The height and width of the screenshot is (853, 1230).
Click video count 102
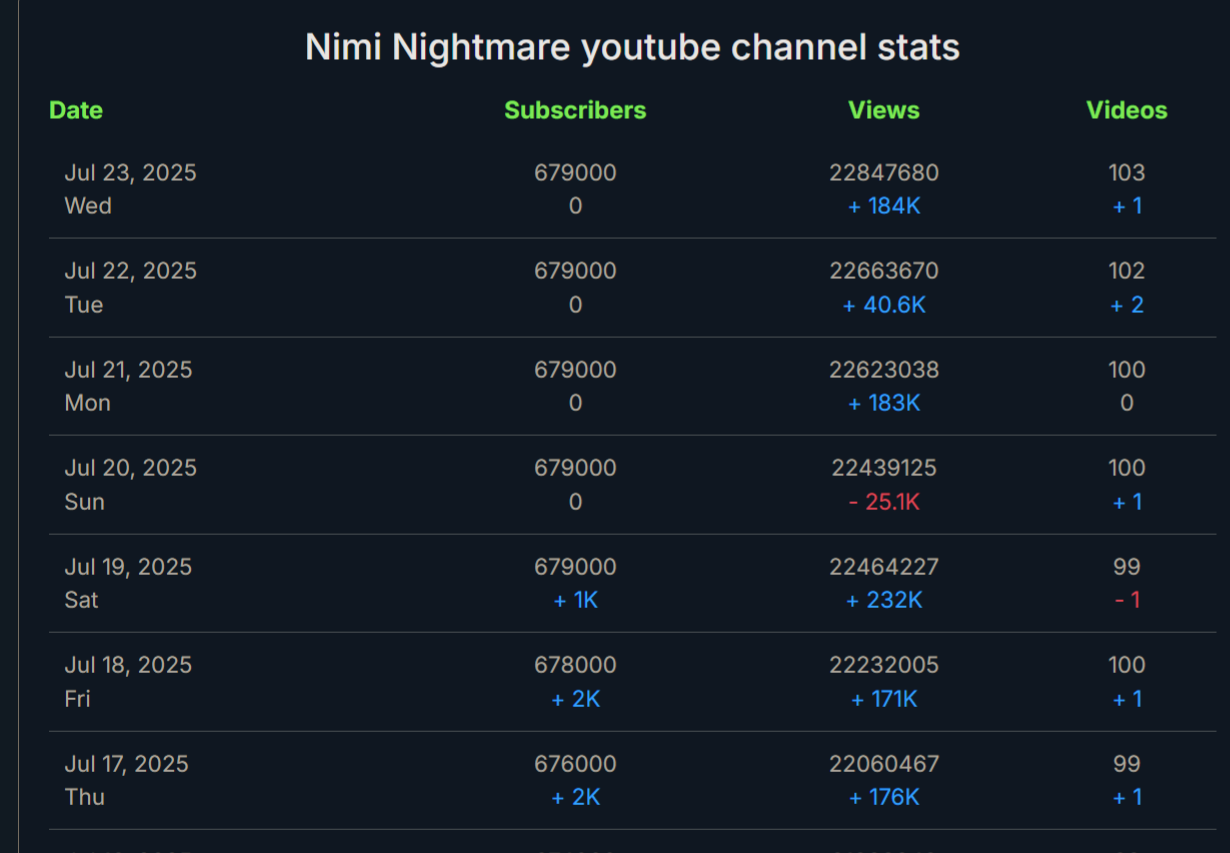(1127, 271)
